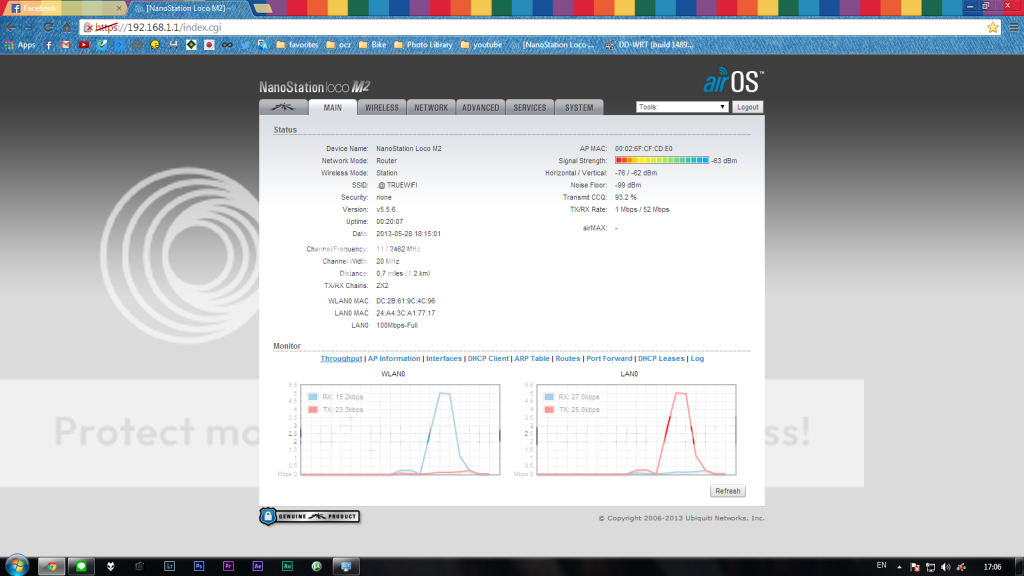Screen dimensions: 1024x576
Task: Click the Refresh button
Action: [x=728, y=491]
